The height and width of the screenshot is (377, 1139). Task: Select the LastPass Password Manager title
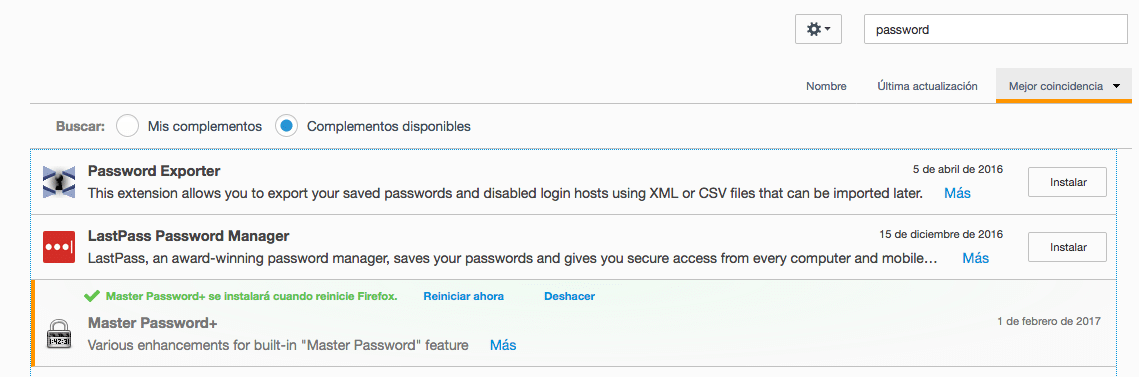189,236
